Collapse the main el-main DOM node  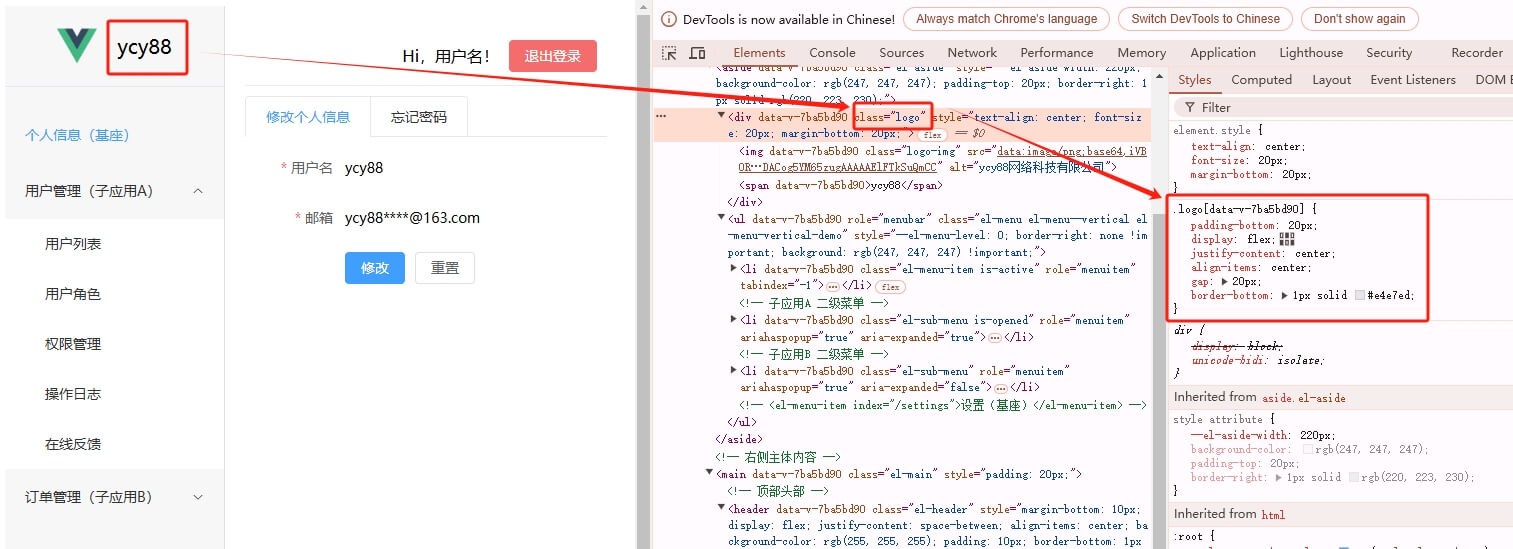point(709,474)
